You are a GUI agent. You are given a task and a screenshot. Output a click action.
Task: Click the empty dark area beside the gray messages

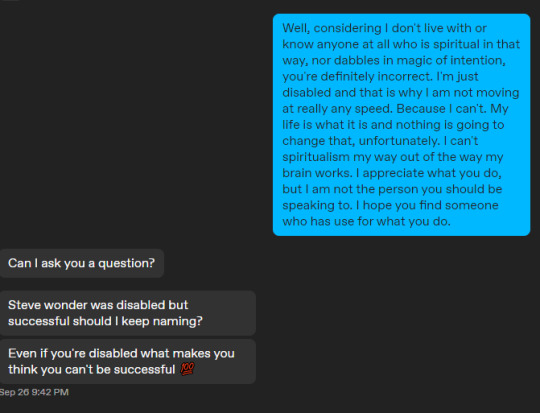pyautogui.click(x=396, y=320)
